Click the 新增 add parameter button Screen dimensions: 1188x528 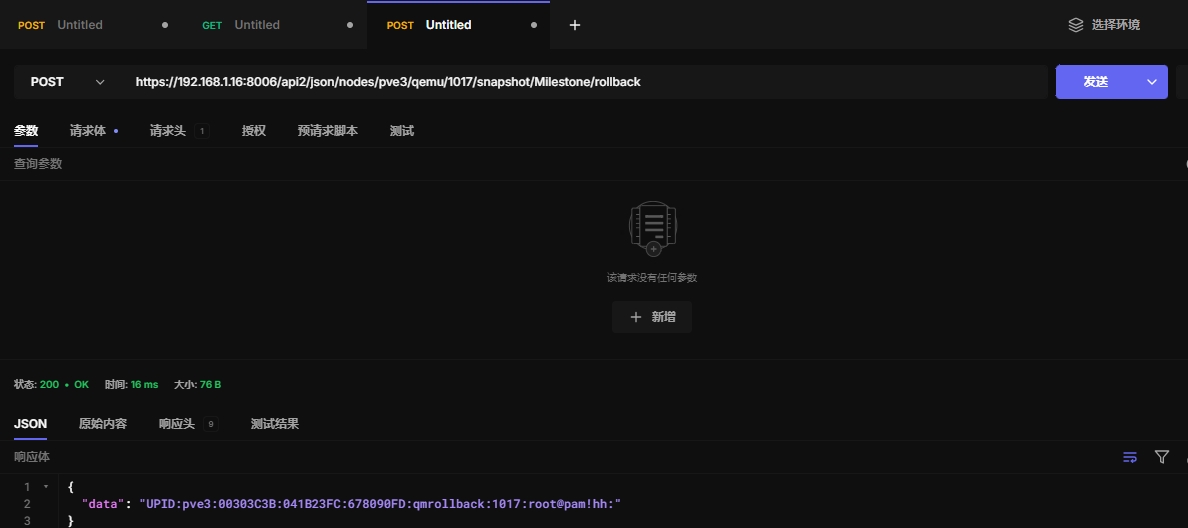click(x=652, y=317)
